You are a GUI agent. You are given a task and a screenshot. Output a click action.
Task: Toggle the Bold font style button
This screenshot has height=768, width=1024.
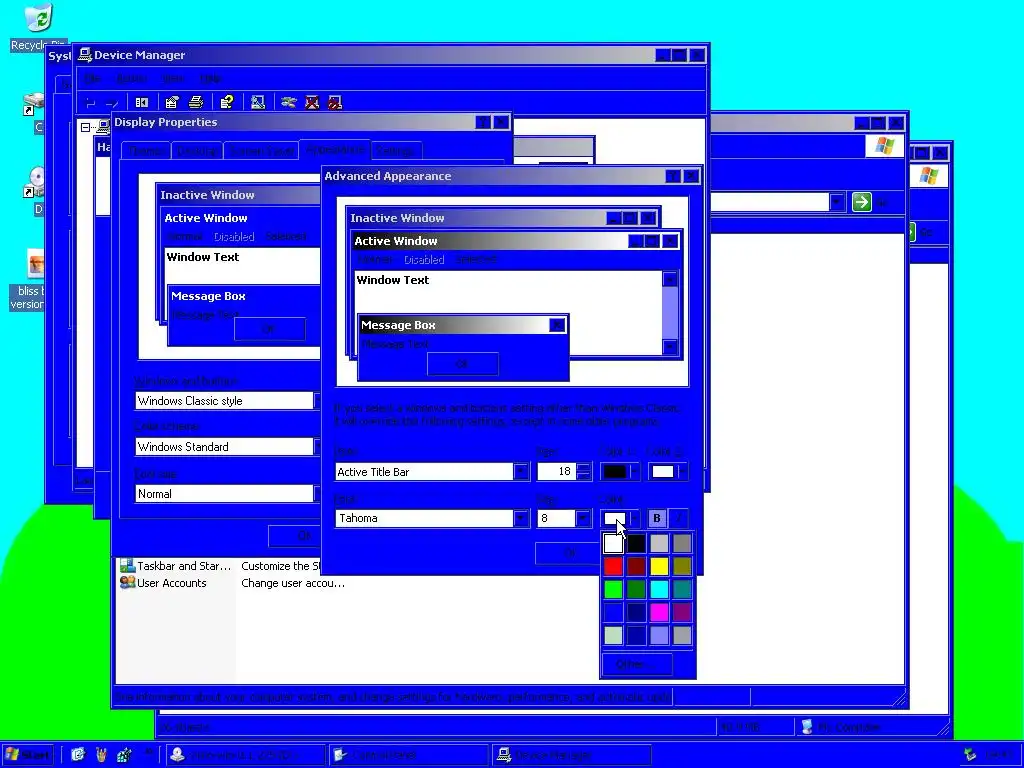(656, 518)
